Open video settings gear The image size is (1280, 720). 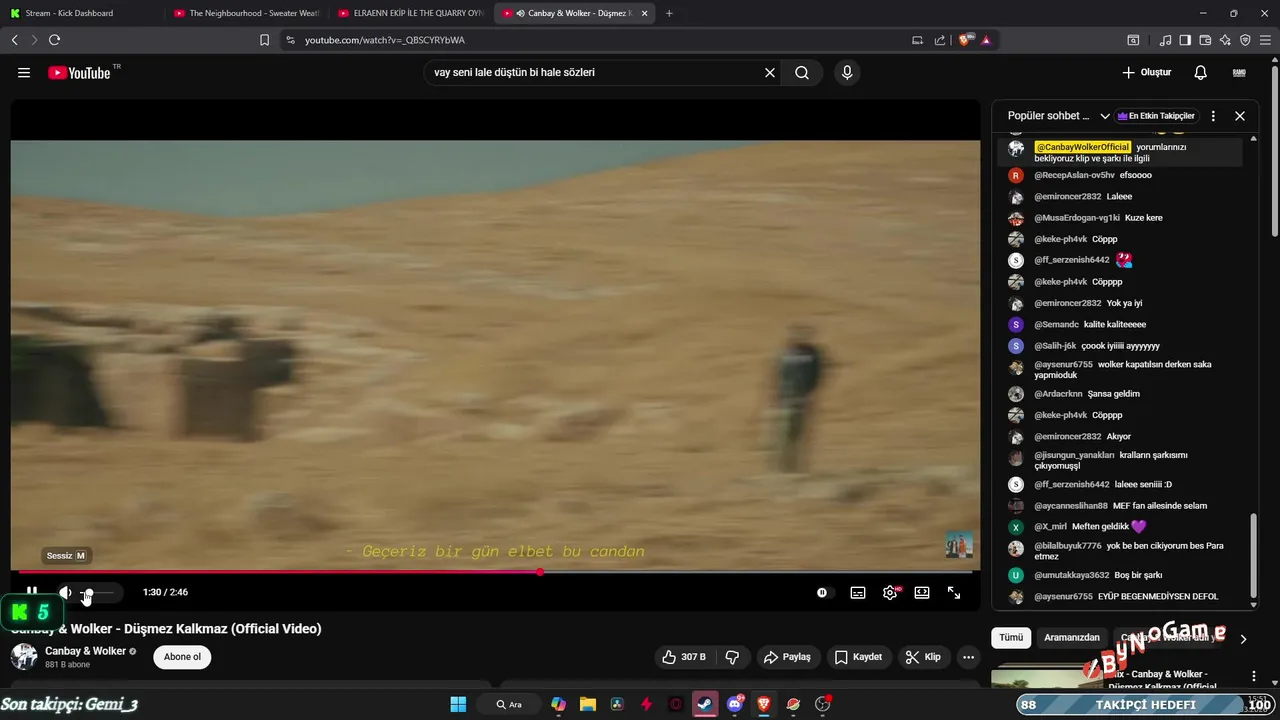coord(890,593)
